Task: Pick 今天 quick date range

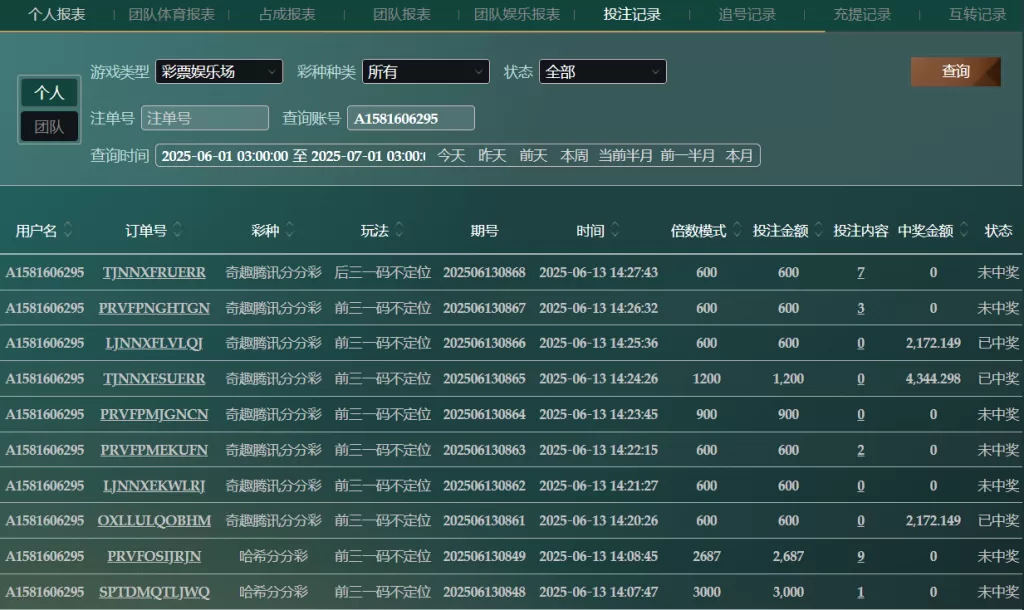Action: pyautogui.click(x=451, y=155)
